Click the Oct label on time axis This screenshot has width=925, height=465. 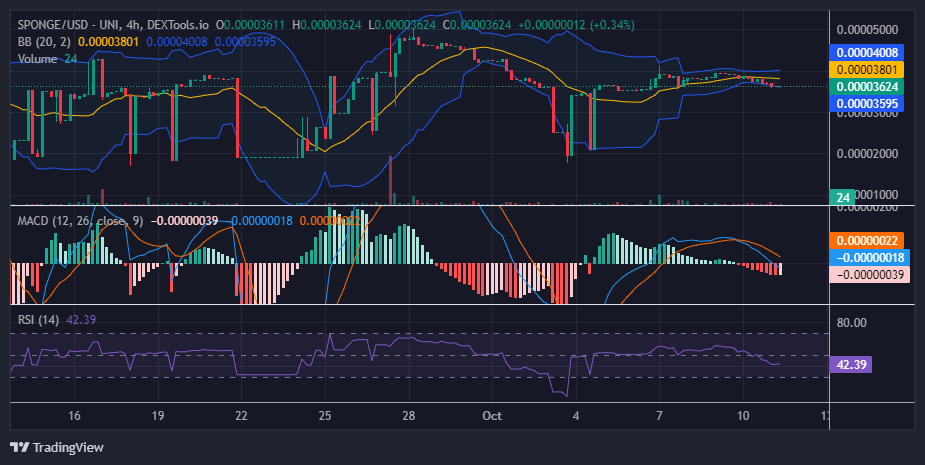click(x=492, y=415)
